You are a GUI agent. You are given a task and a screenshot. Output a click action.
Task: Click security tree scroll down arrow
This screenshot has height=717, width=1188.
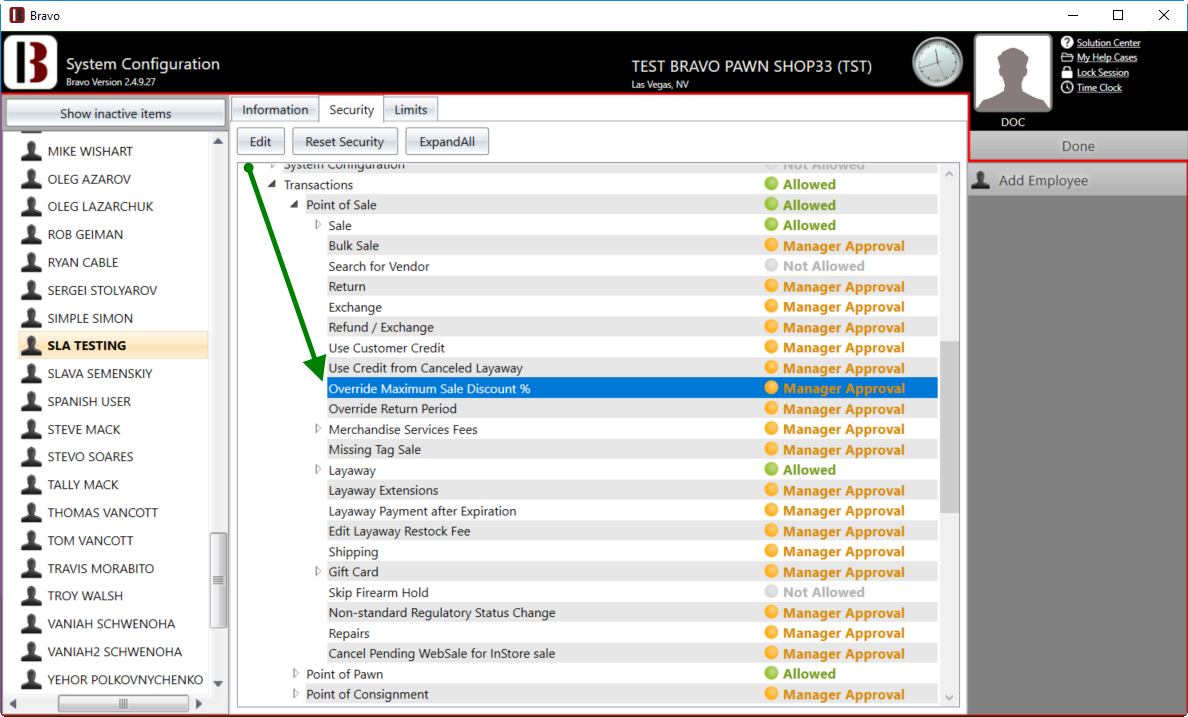pyautogui.click(x=949, y=697)
